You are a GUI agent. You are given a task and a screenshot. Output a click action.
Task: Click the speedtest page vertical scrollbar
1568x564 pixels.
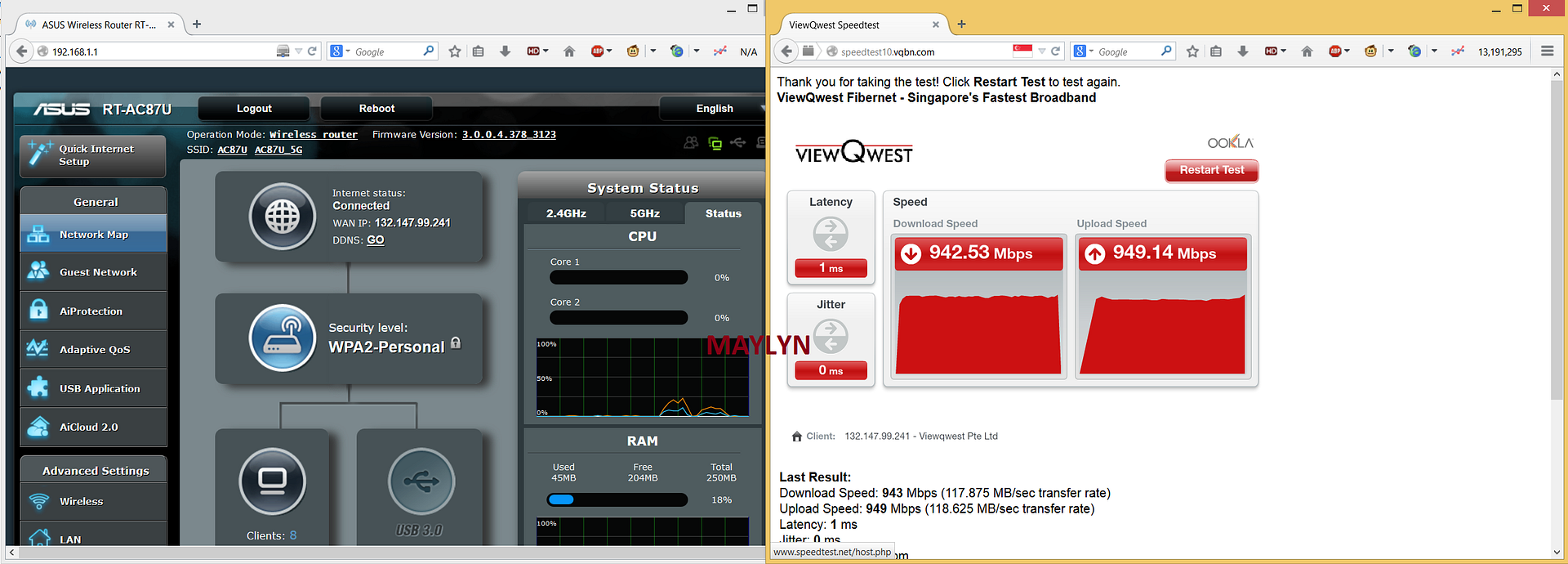[x=1557, y=245]
